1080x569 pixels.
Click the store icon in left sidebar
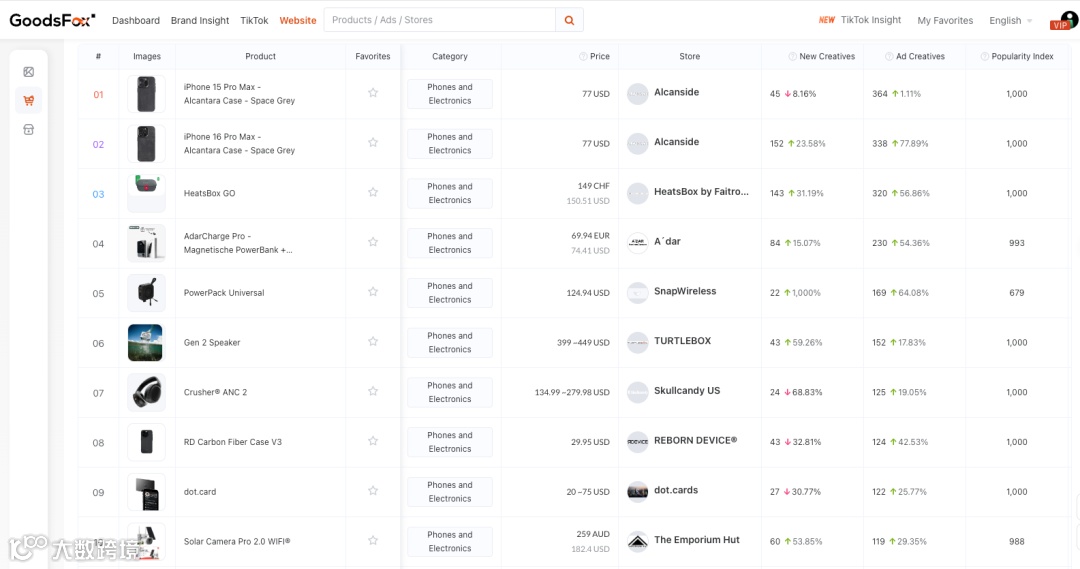(29, 129)
